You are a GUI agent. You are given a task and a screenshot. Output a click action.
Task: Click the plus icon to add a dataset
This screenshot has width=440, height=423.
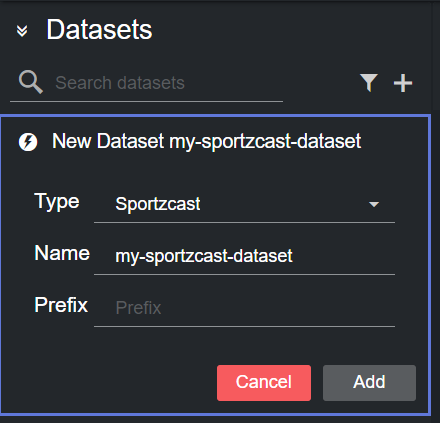(x=403, y=83)
